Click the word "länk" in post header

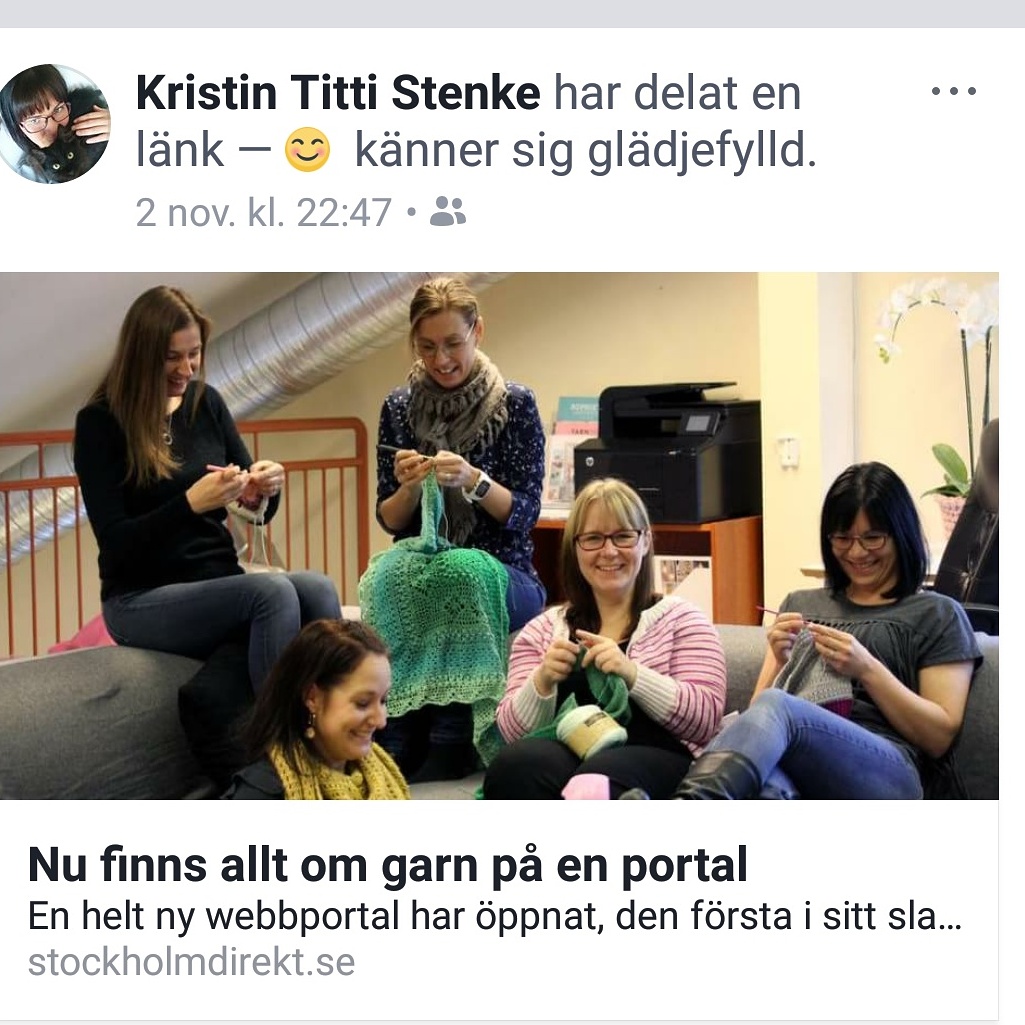pyautogui.click(x=180, y=150)
